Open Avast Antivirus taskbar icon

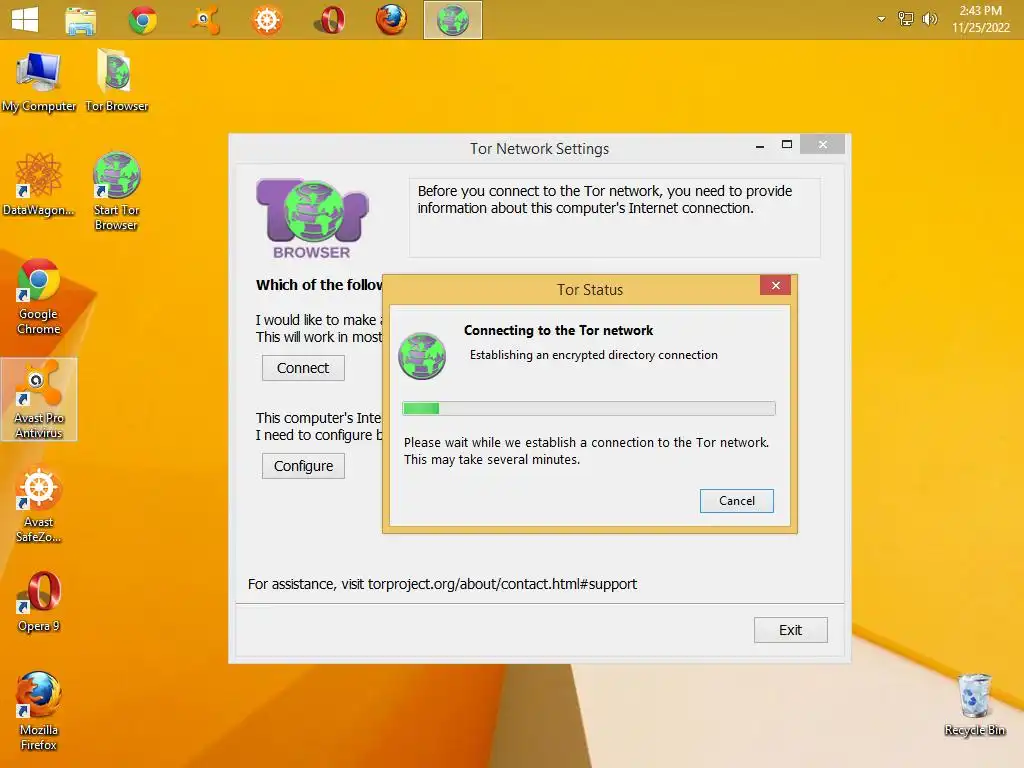(205, 20)
